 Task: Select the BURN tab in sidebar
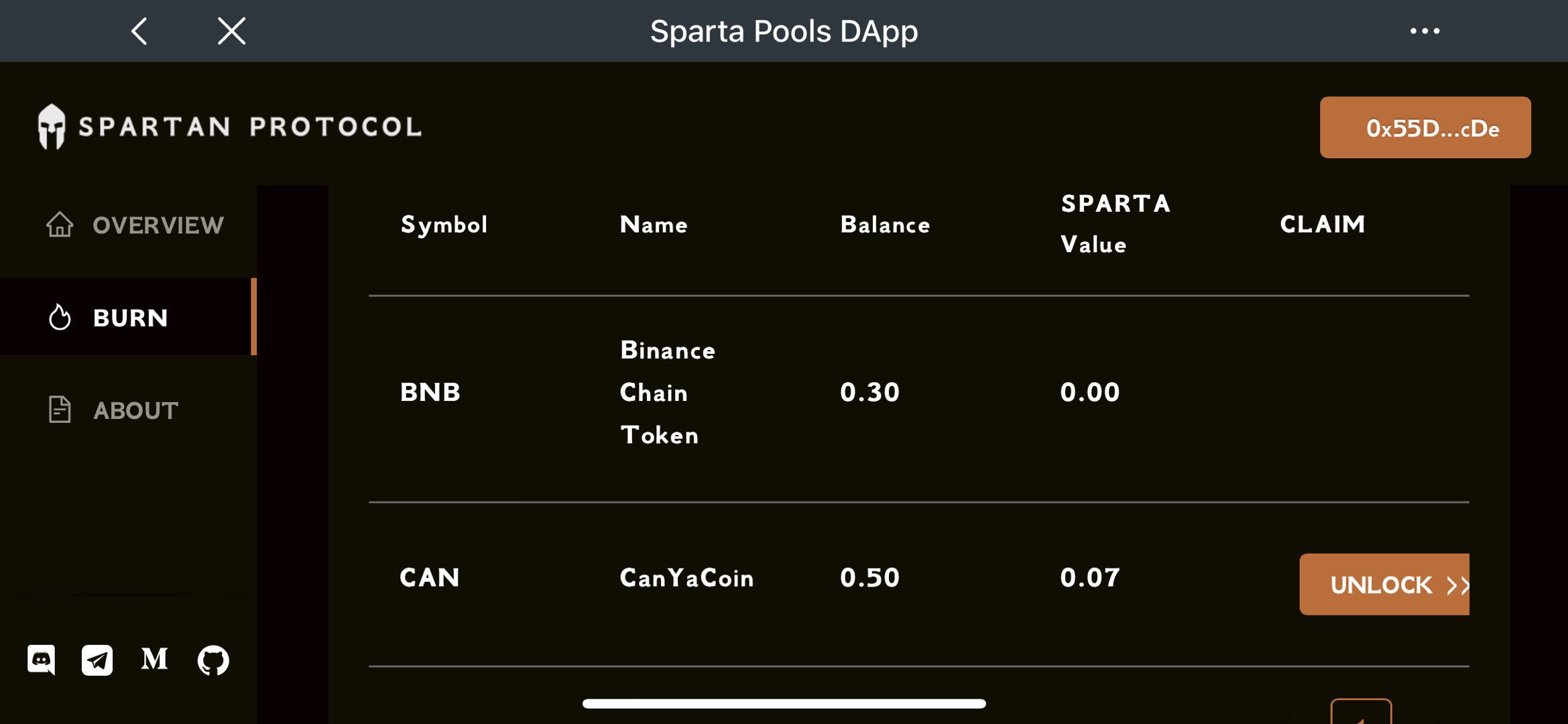[x=131, y=318]
